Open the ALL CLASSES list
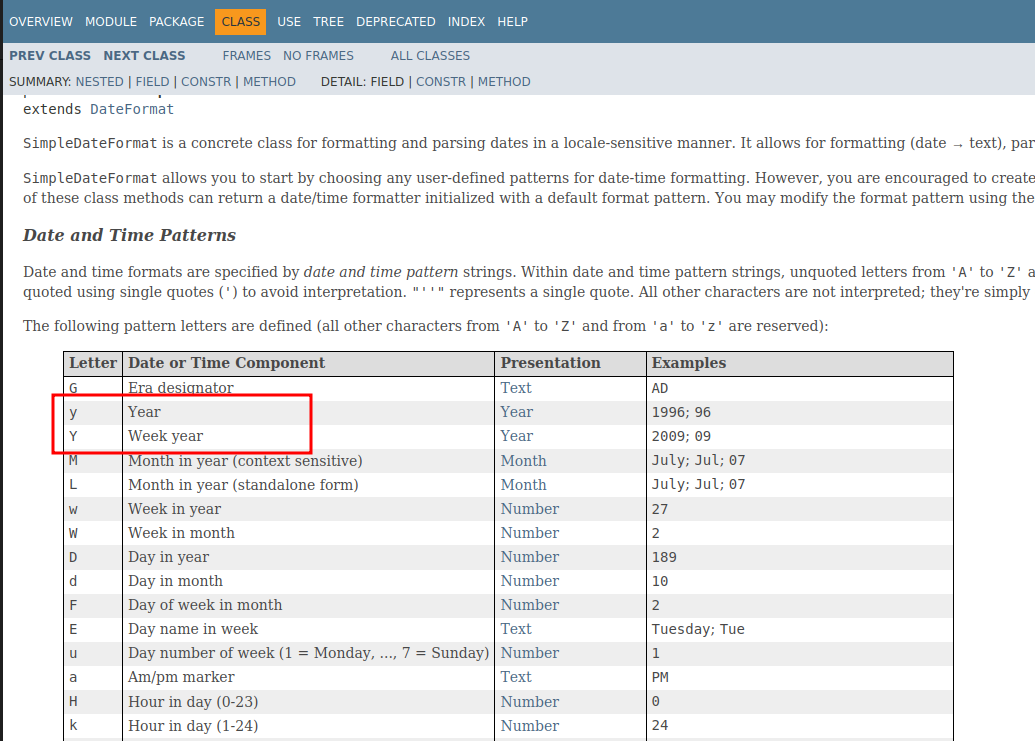Viewport: 1035px width, 741px height. (429, 55)
